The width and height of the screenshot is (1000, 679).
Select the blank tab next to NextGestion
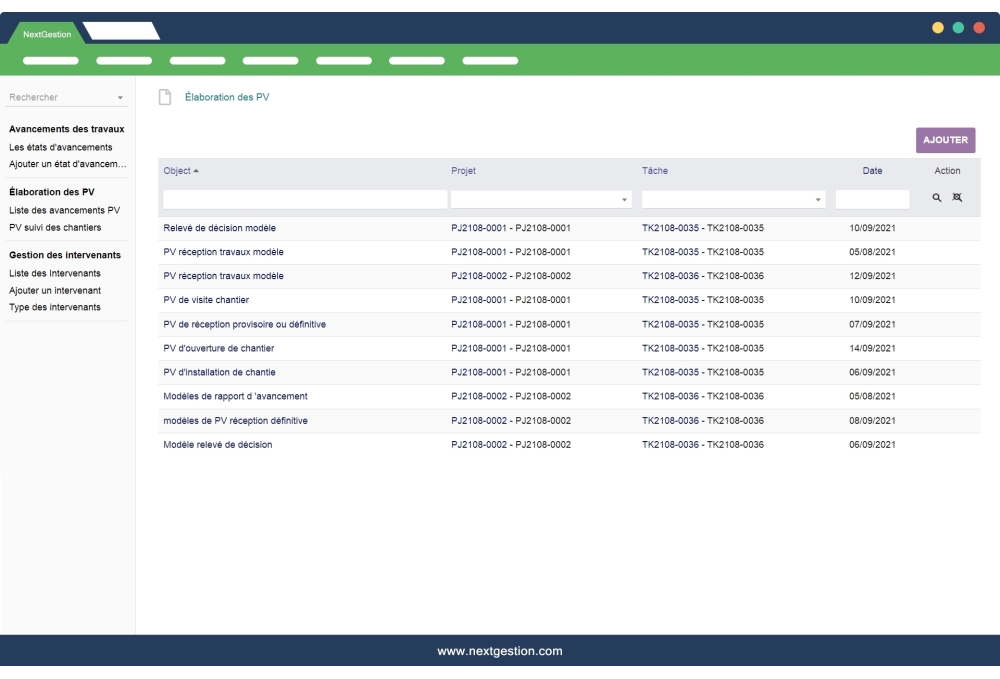[x=120, y=33]
